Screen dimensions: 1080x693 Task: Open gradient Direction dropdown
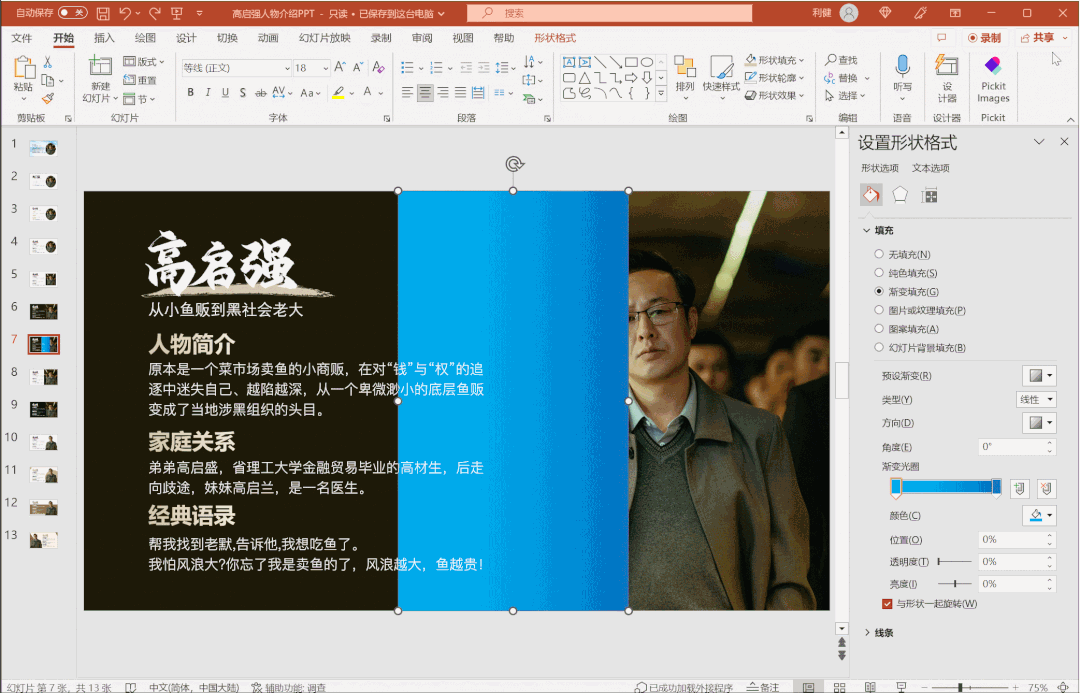(1039, 422)
